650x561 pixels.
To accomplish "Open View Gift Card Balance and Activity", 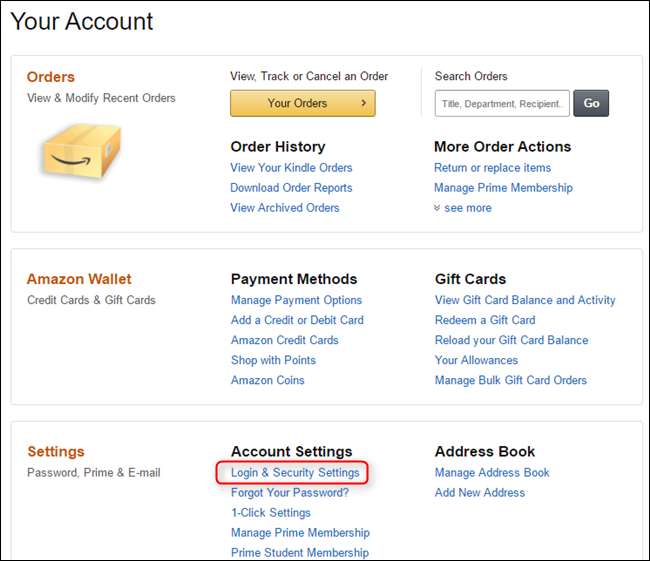I will (x=525, y=300).
